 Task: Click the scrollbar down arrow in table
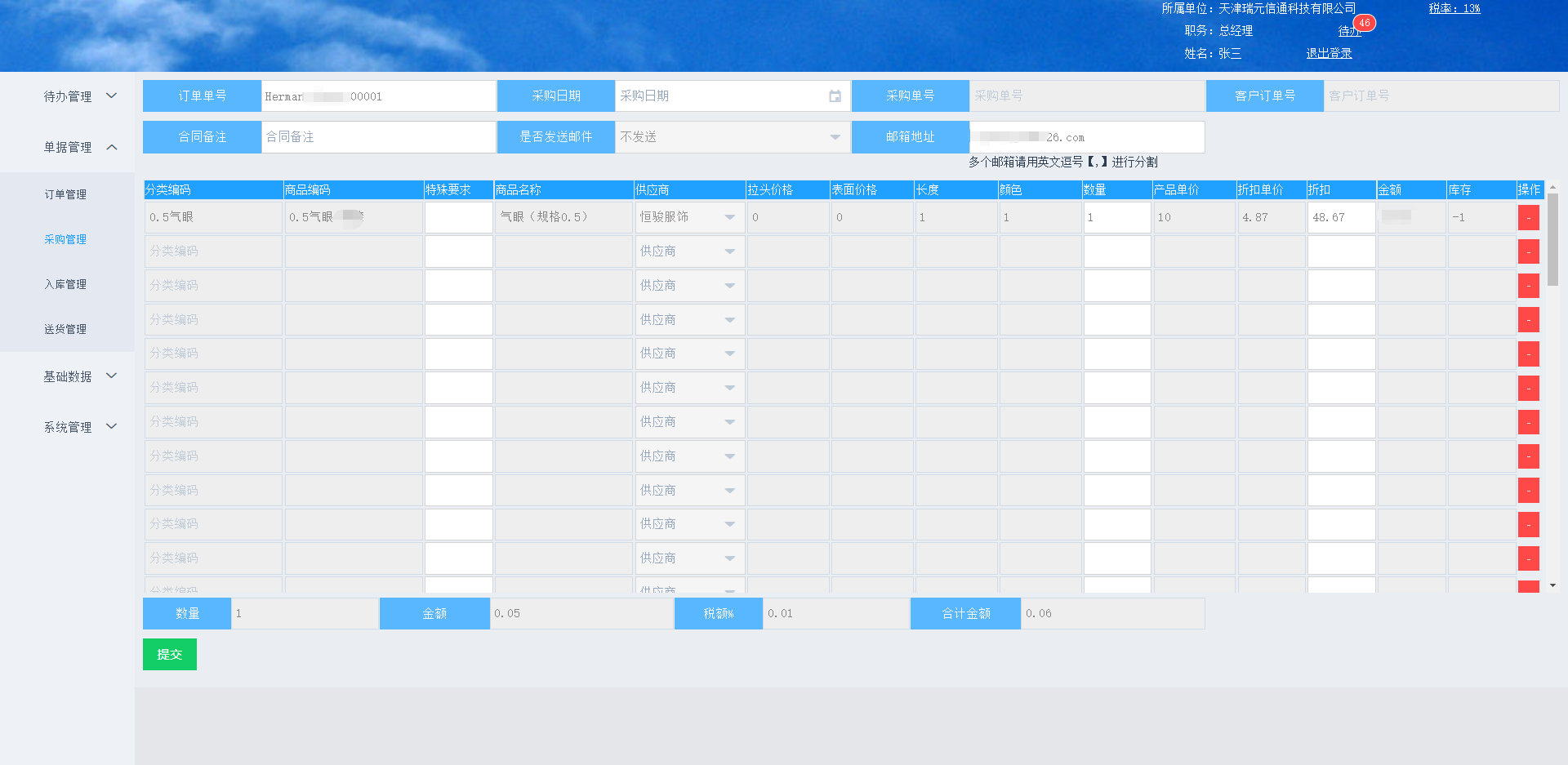pos(1552,585)
